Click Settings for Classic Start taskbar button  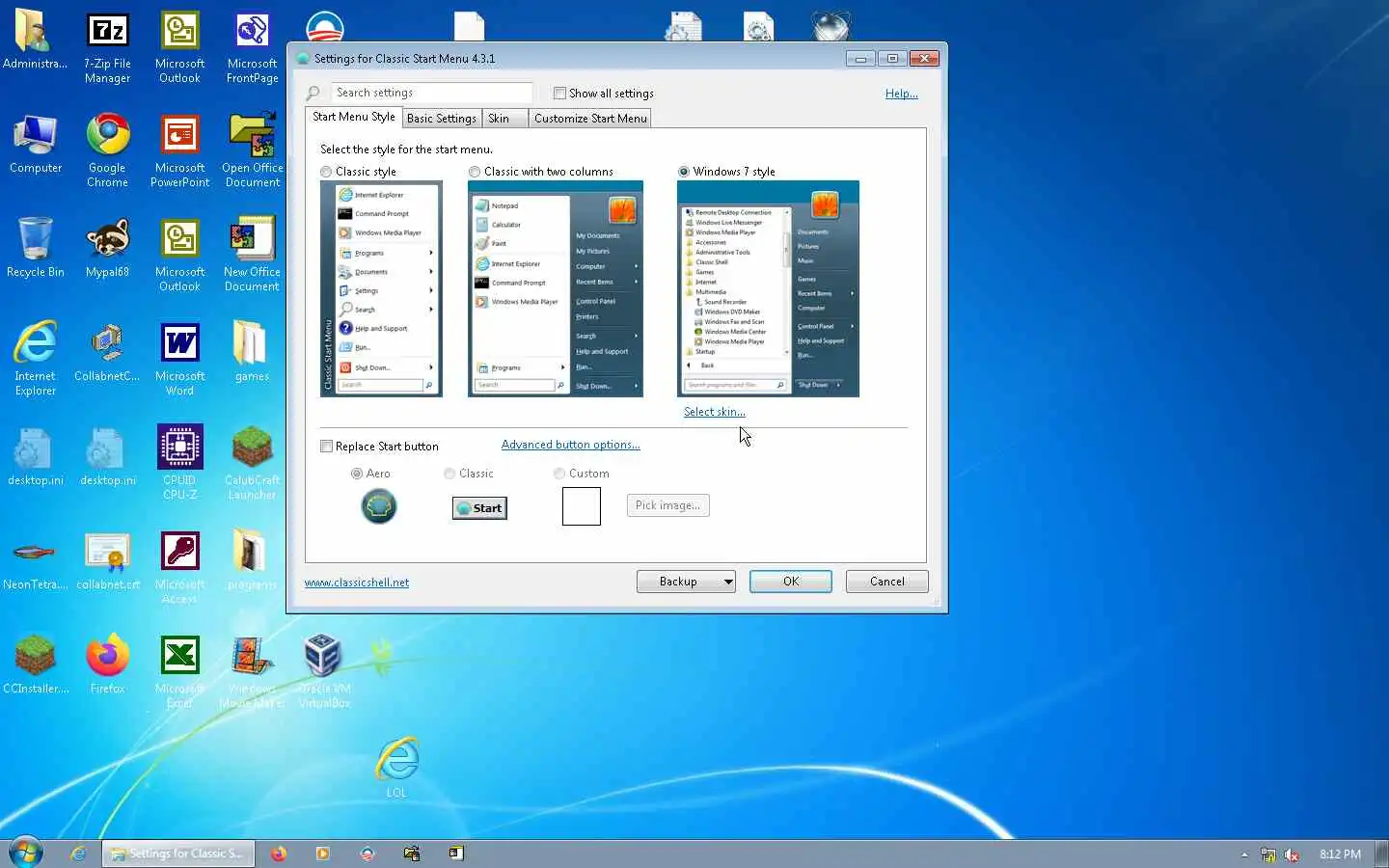[178, 854]
